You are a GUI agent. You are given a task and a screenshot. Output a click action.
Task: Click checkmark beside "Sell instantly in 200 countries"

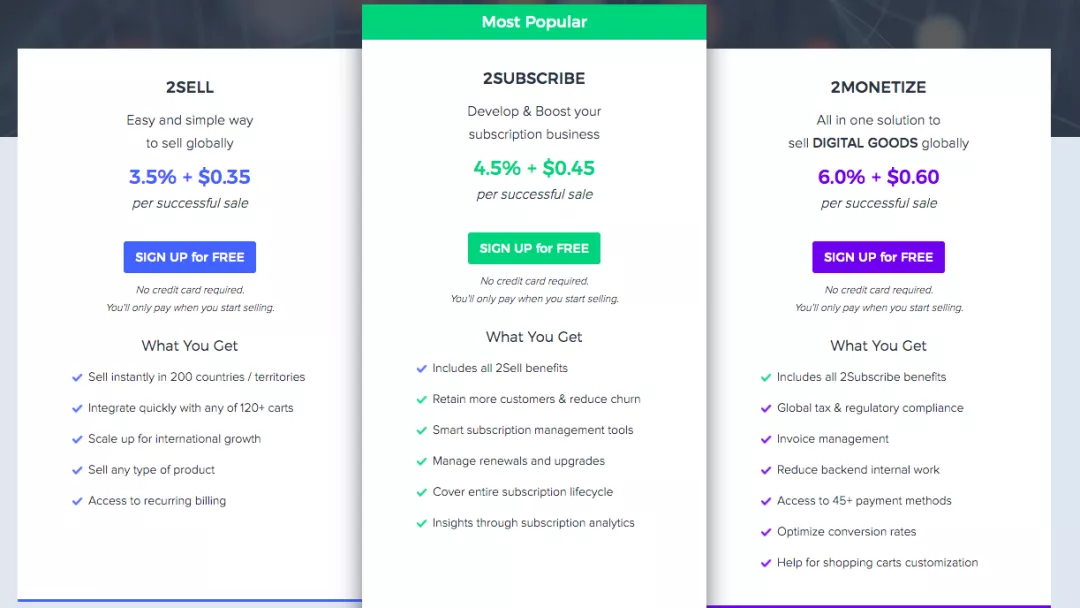coord(77,378)
